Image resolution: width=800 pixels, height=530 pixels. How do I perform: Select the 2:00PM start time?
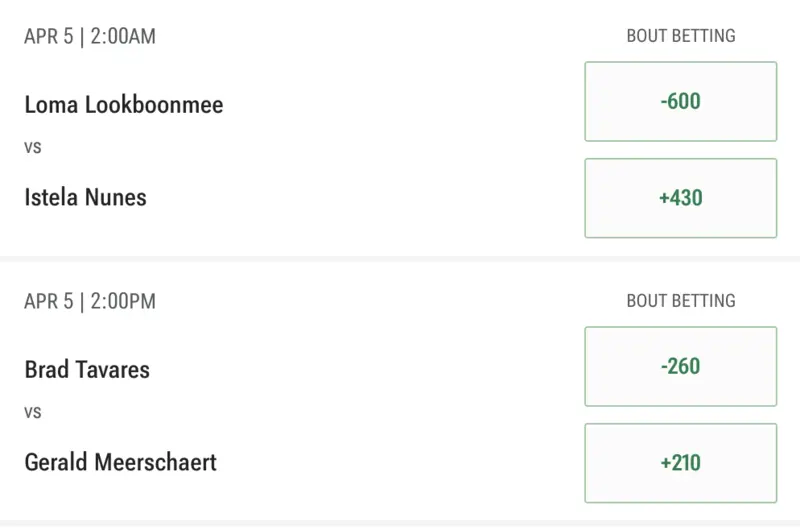click(123, 301)
